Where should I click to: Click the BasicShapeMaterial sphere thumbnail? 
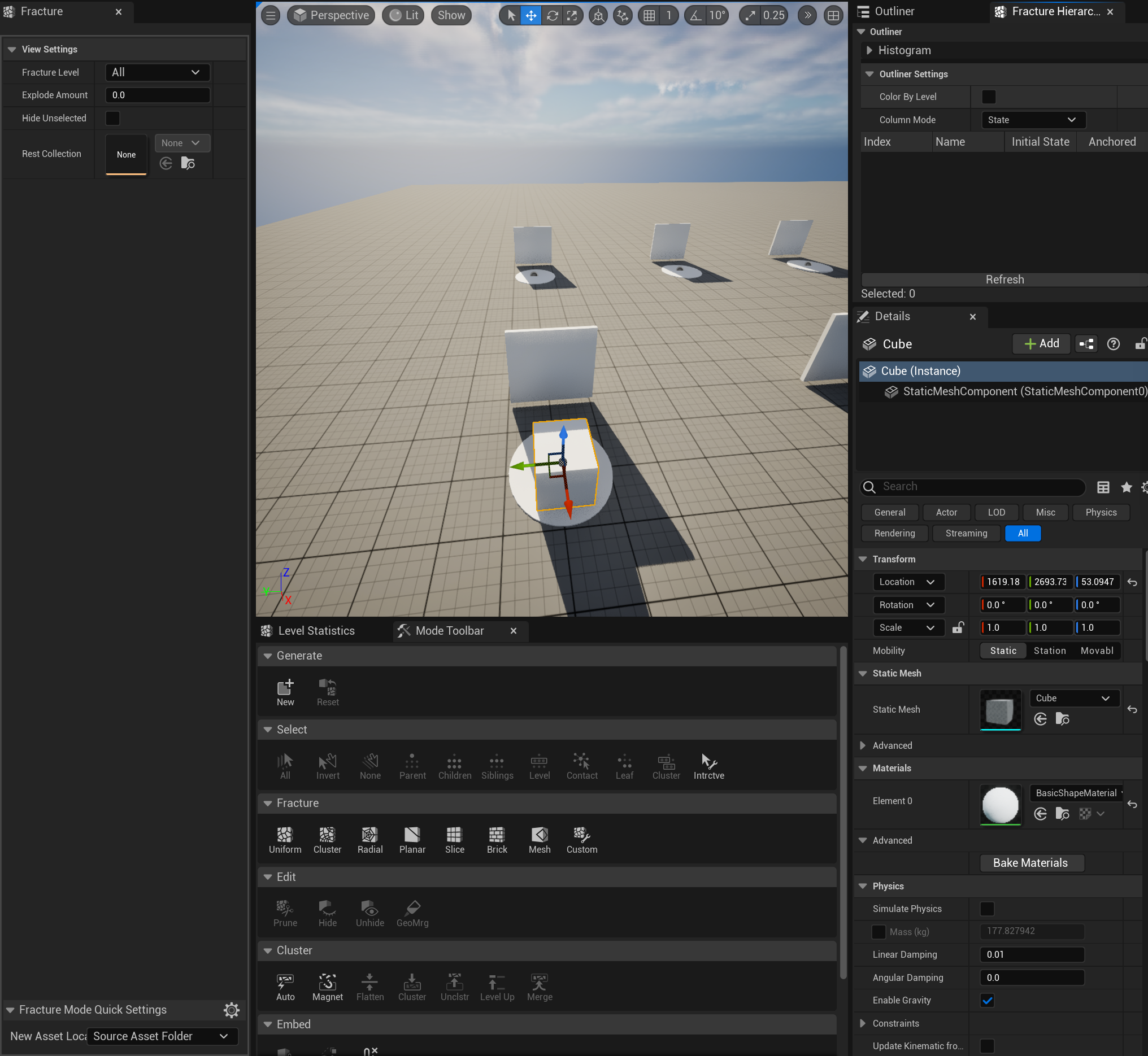999,804
